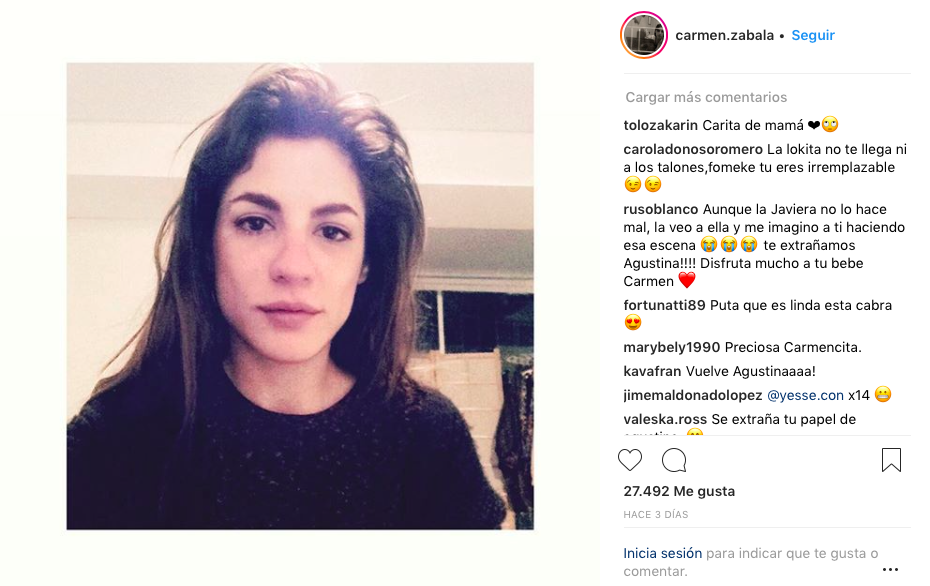Screen dimensions: 930x586
Task: Visit marybely1990's profile
Action: pos(671,348)
